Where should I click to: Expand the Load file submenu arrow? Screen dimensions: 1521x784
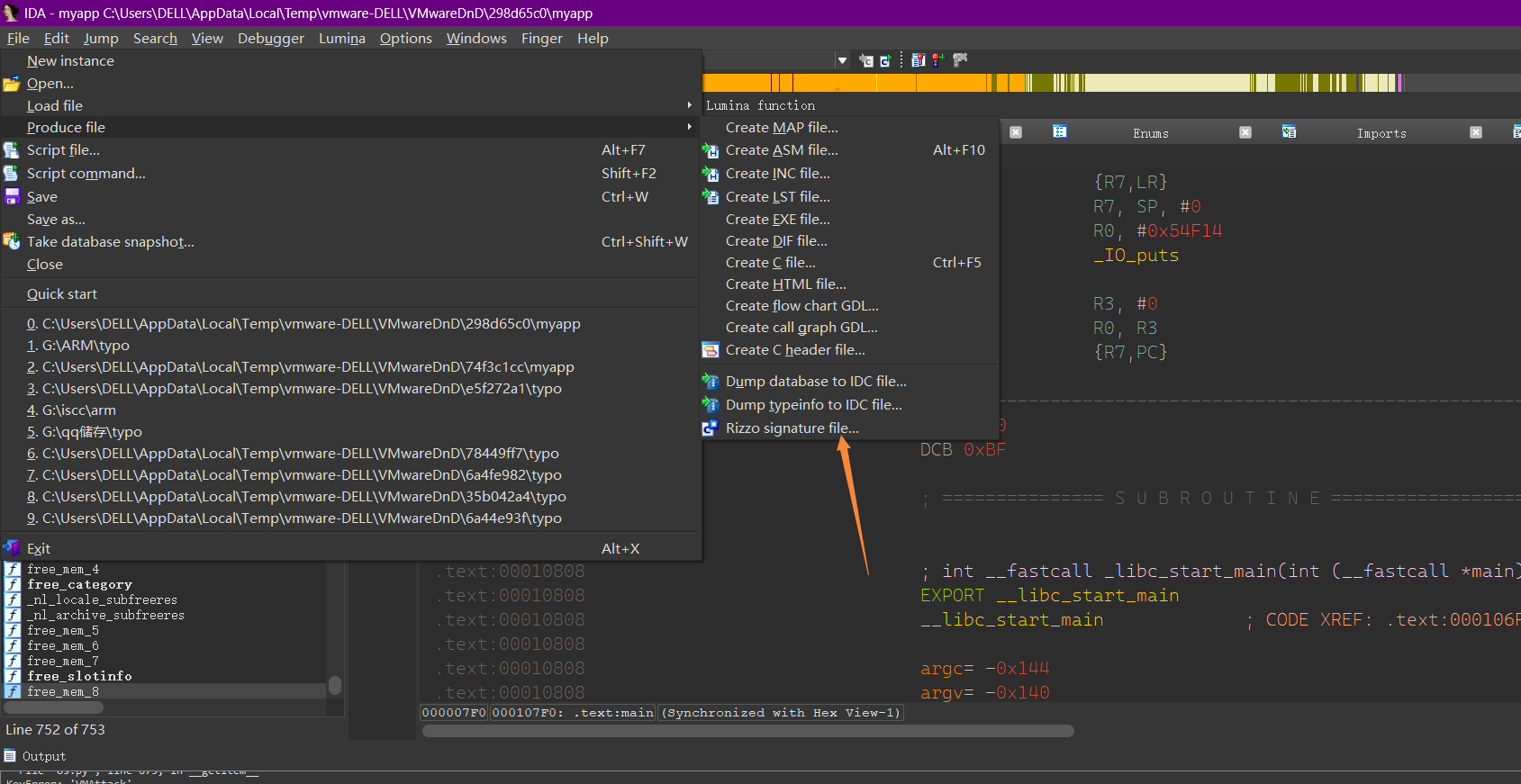[690, 105]
